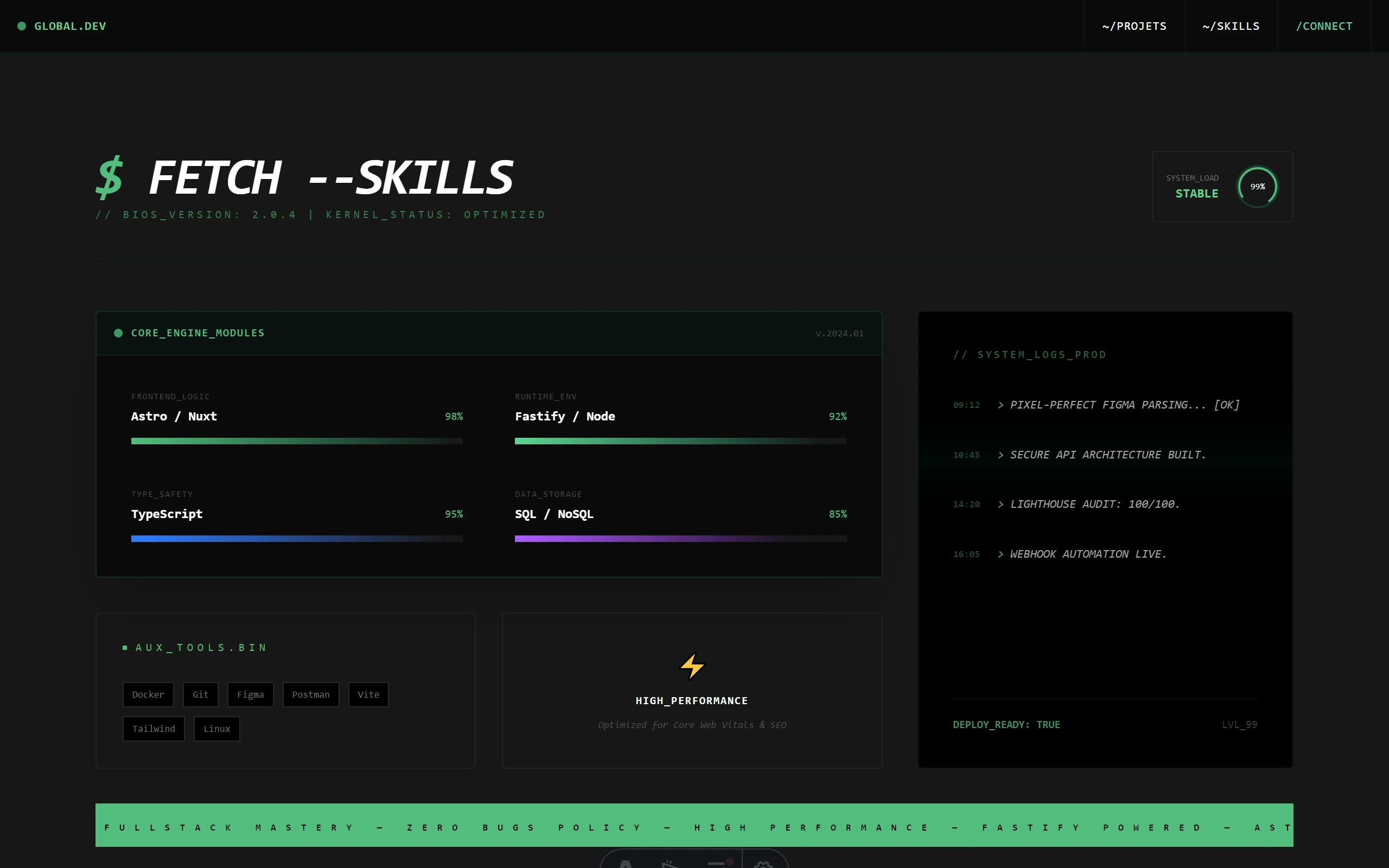This screenshot has height=868, width=1389.
Task: Switch to the /CONNECT section
Action: point(1324,26)
